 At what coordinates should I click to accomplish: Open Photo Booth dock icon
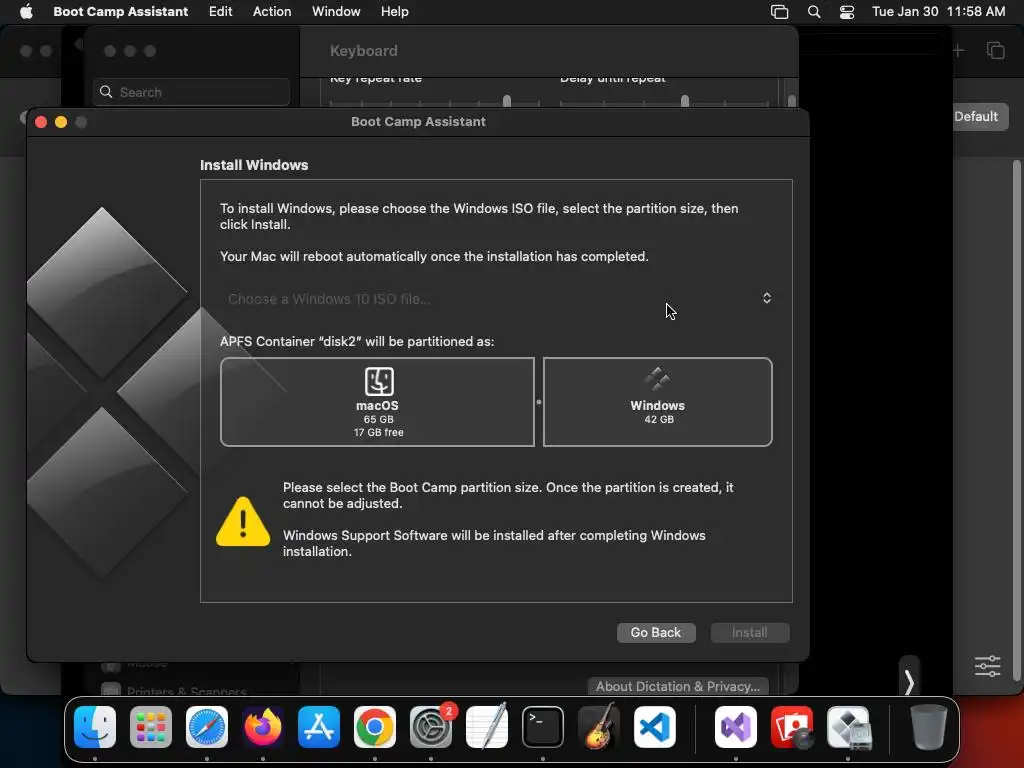pyautogui.click(x=792, y=727)
